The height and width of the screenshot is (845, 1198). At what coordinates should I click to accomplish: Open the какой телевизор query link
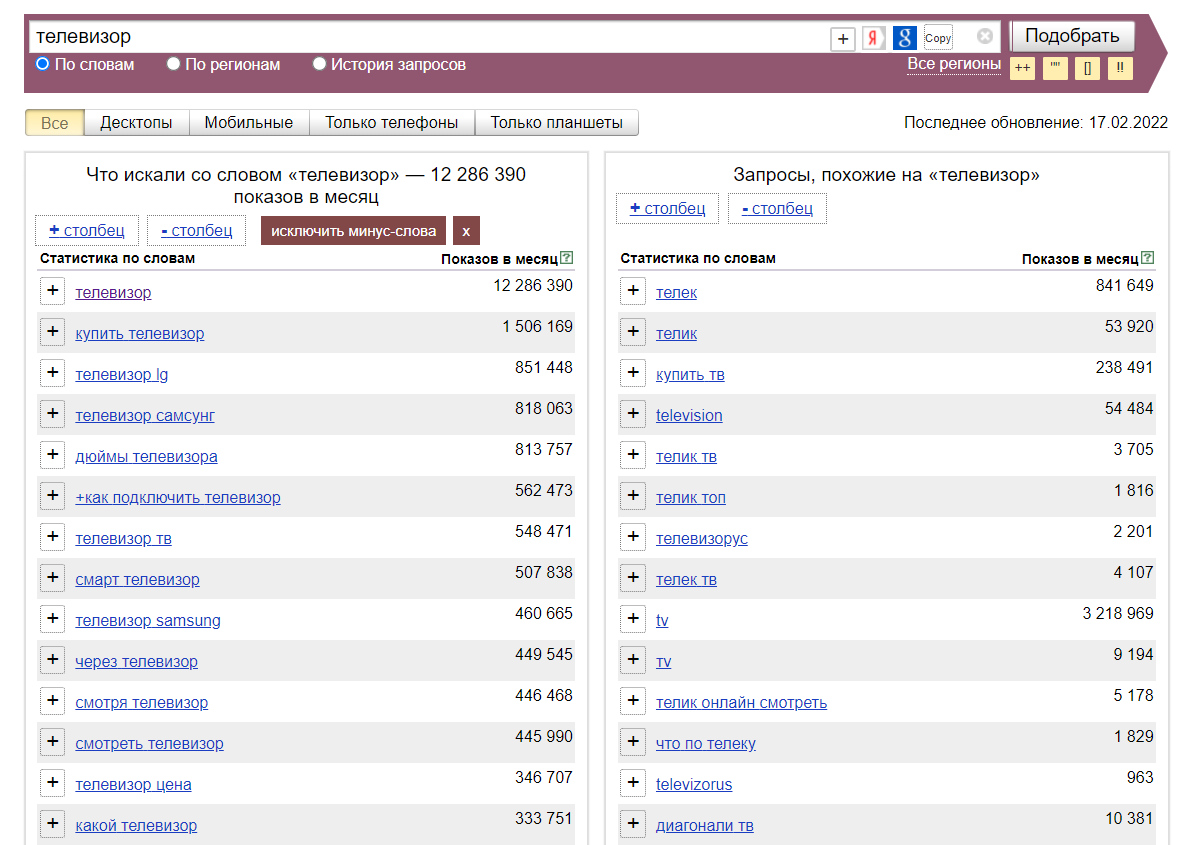[136, 826]
